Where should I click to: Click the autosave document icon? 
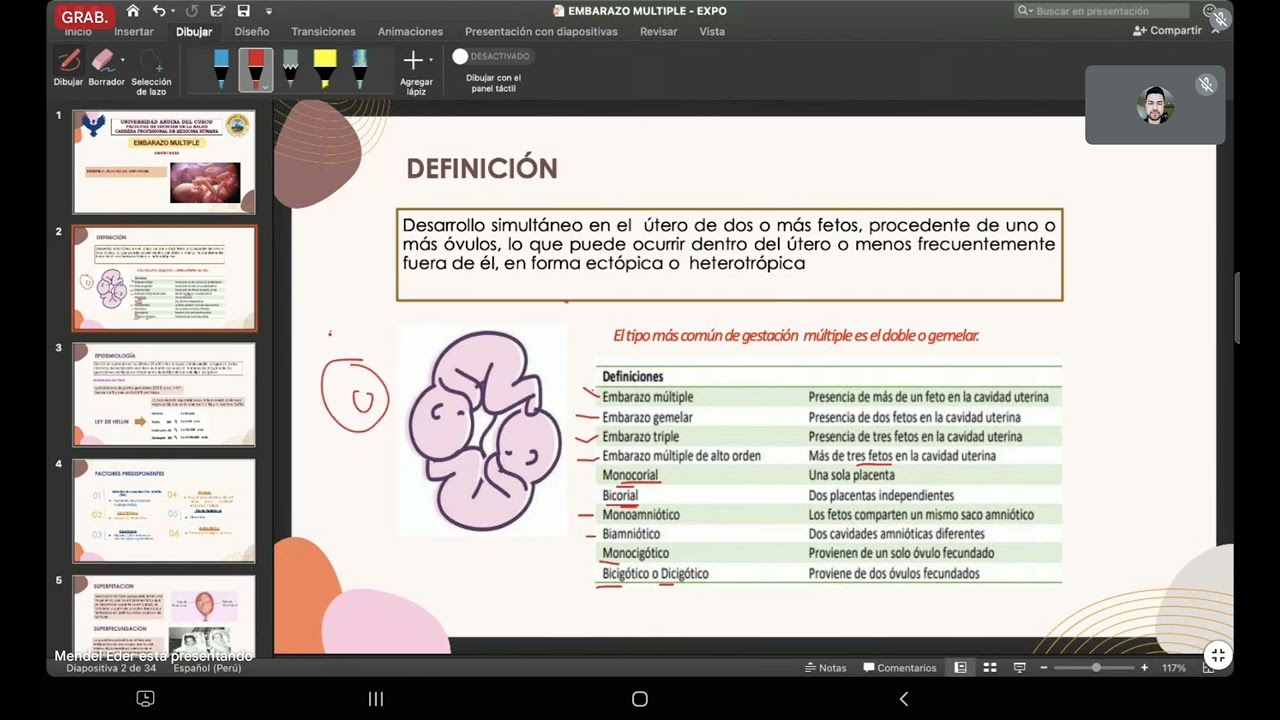click(x=218, y=11)
